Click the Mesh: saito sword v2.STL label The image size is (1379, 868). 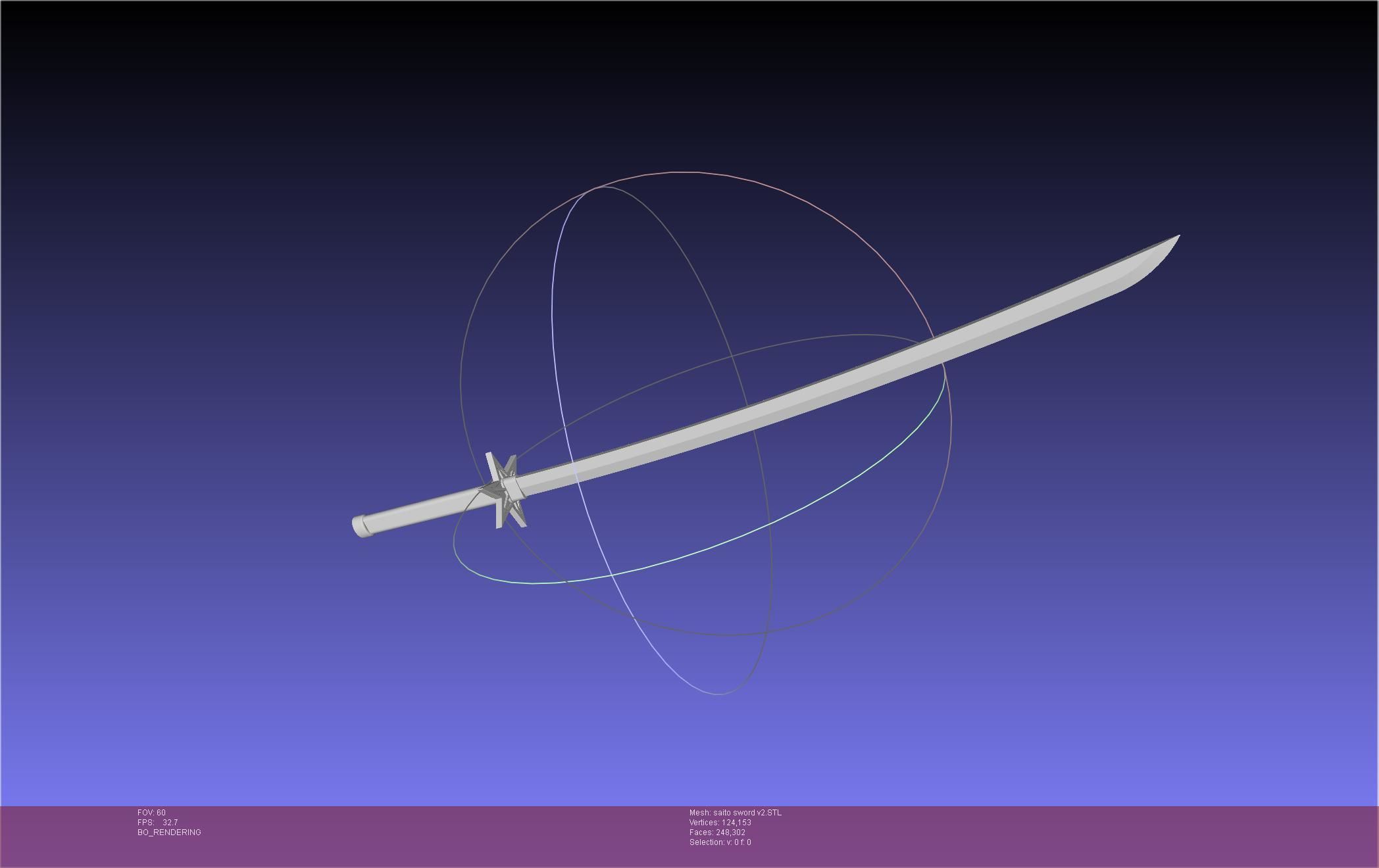point(736,813)
